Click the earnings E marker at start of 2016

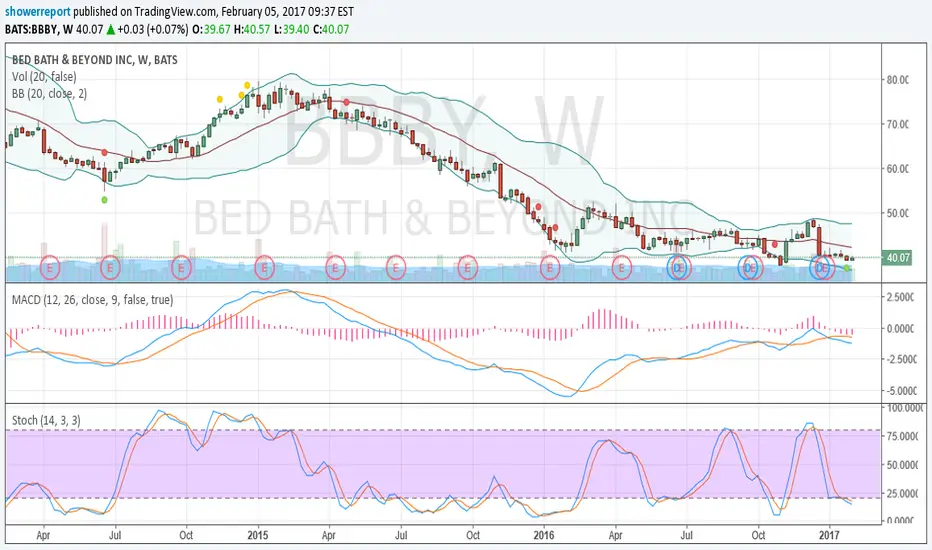click(x=550, y=268)
